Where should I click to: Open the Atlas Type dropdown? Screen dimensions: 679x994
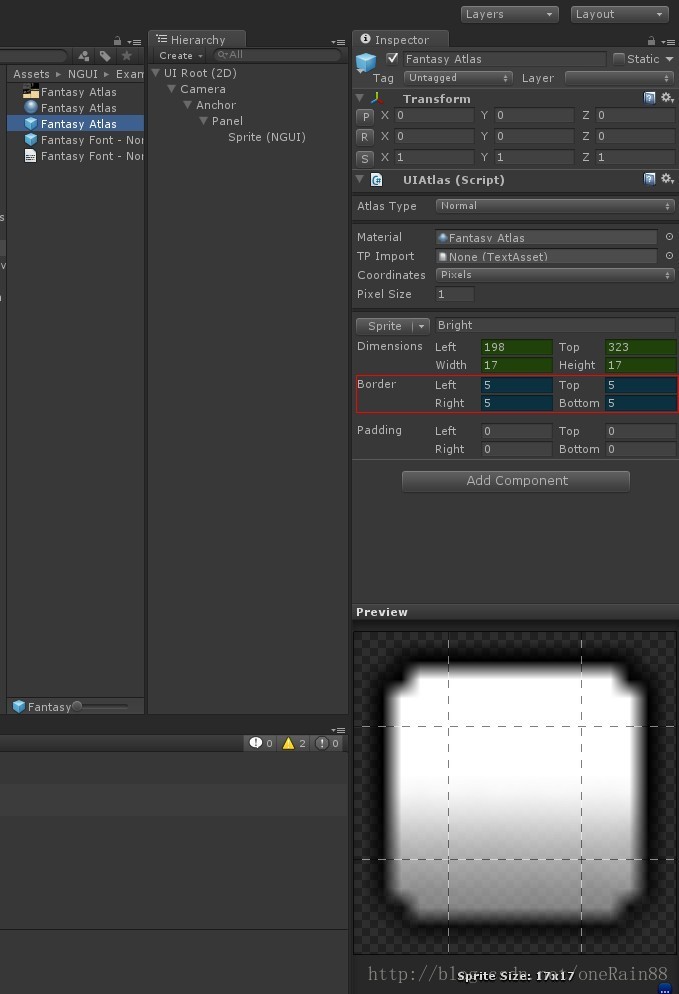pos(555,206)
